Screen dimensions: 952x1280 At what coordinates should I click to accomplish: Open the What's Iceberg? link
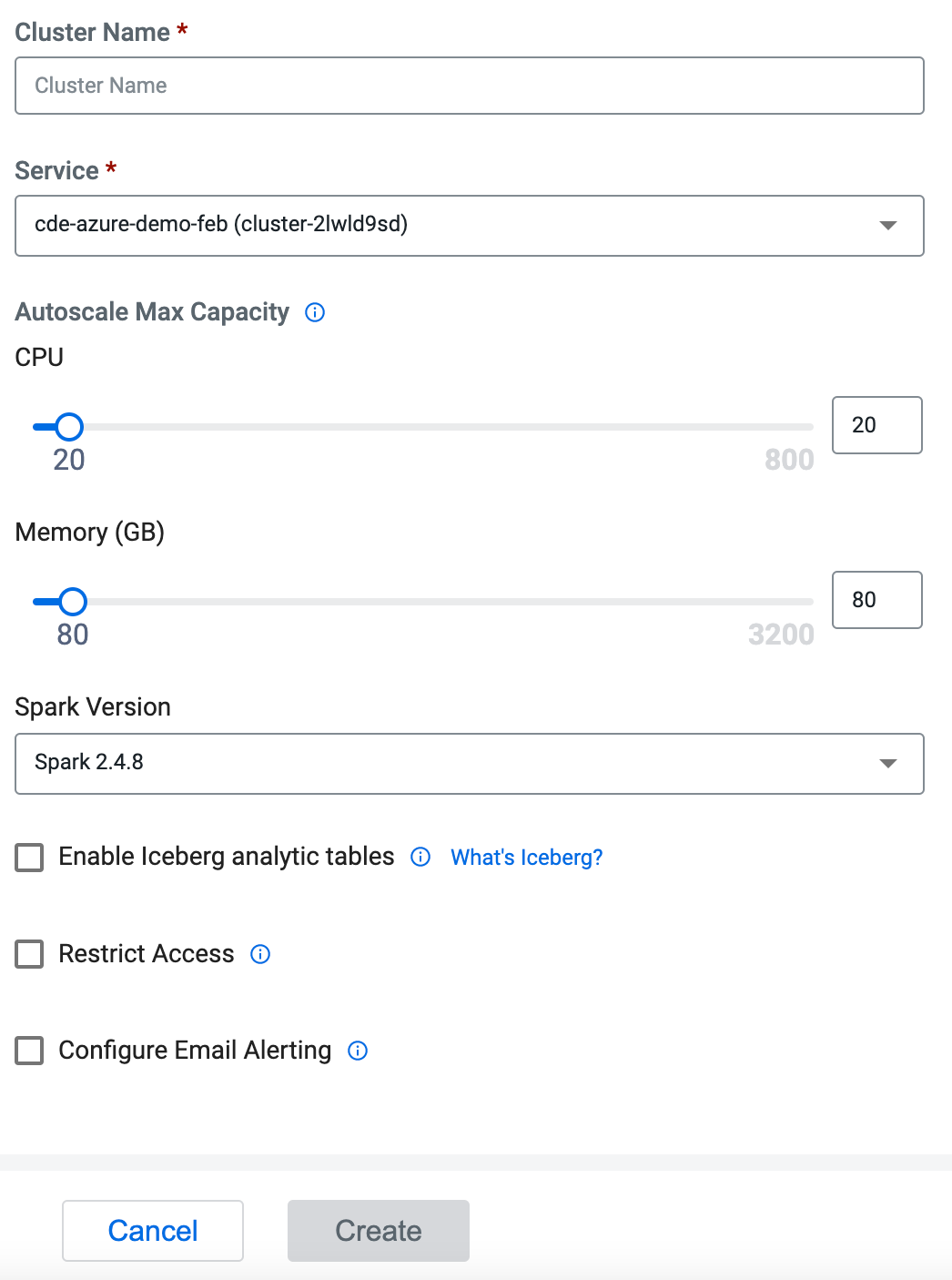(x=526, y=858)
